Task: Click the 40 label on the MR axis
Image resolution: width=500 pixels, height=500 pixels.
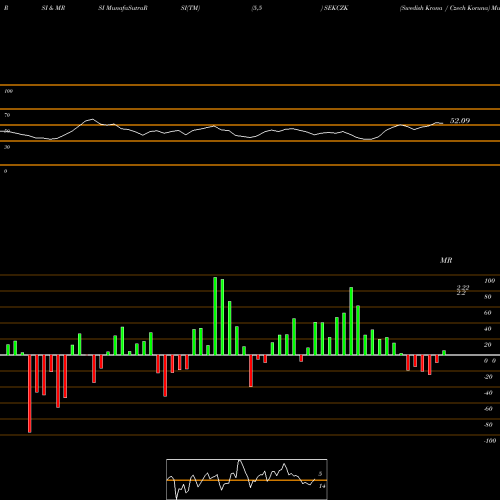Action: pyautogui.click(x=488, y=329)
